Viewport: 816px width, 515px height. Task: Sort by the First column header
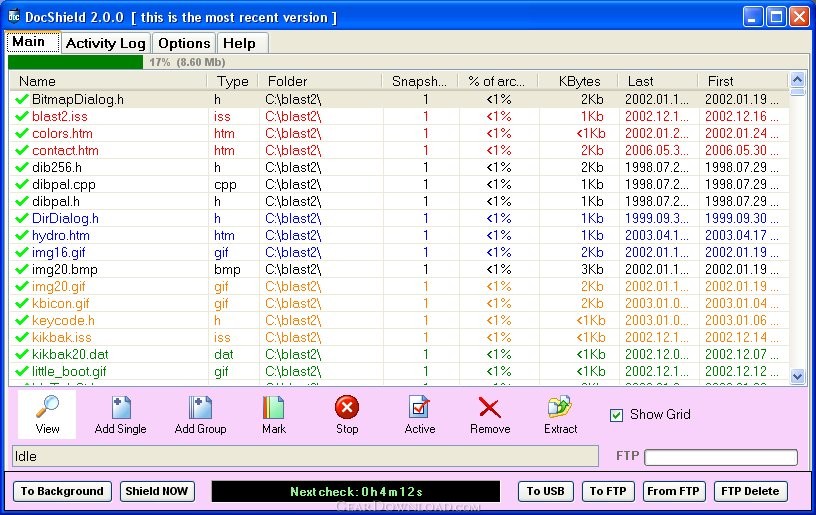coord(743,81)
